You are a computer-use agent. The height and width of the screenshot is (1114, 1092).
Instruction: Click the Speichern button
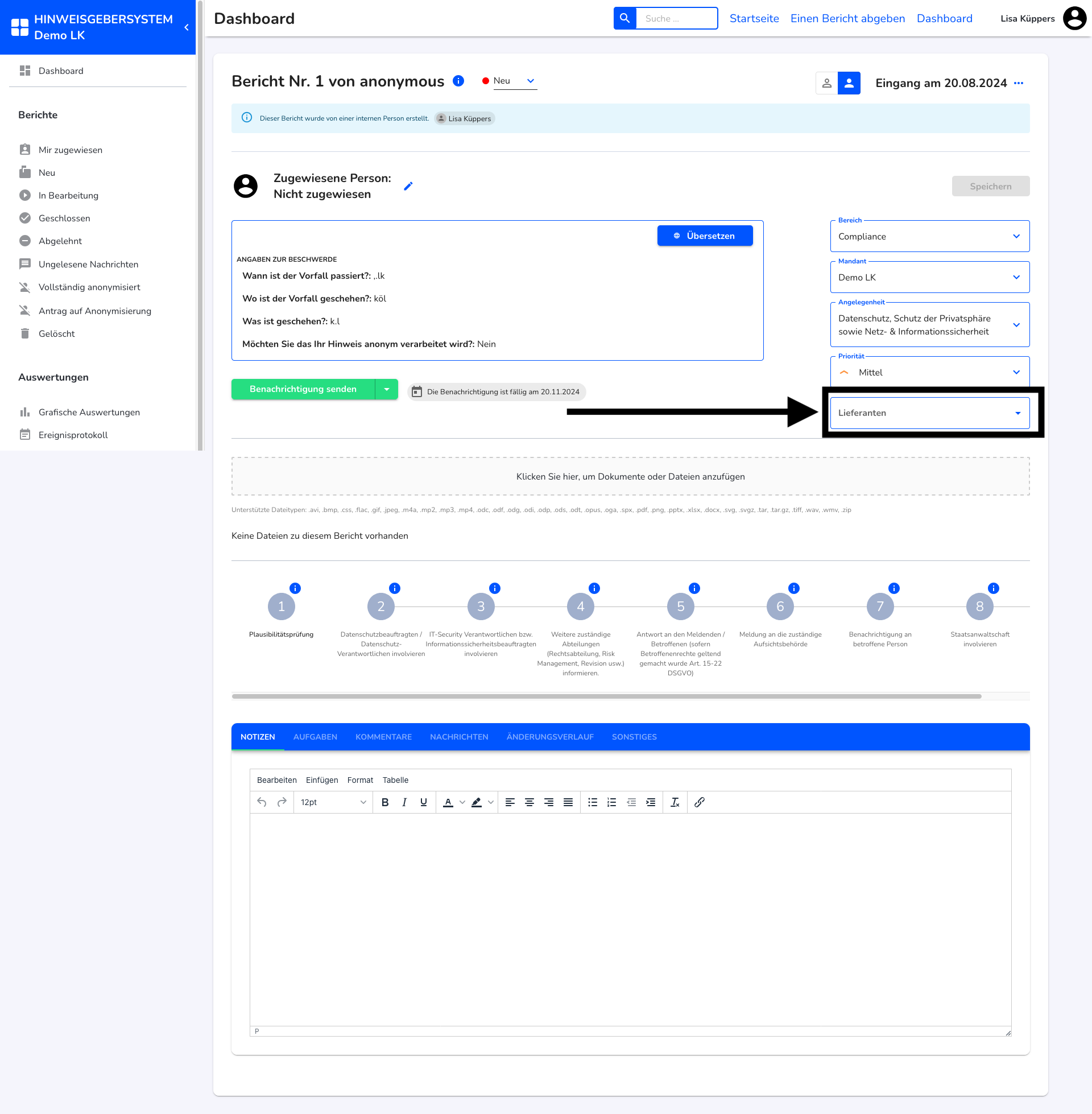990,186
